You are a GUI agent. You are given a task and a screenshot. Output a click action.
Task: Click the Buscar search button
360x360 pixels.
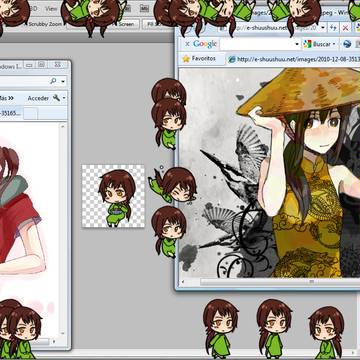pyautogui.click(x=317, y=44)
